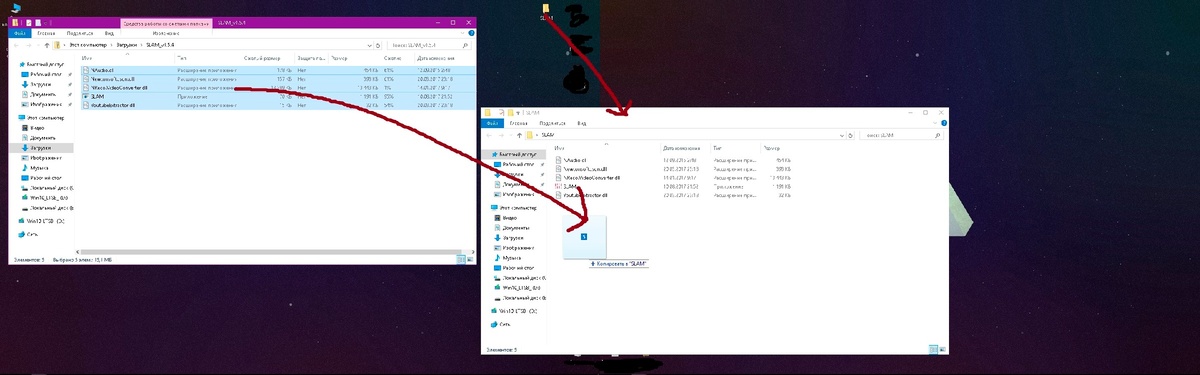Image resolution: width=1200 pixels, height=375 pixels.
Task: Refresh the SLAM folder window address bar
Action: (850, 135)
